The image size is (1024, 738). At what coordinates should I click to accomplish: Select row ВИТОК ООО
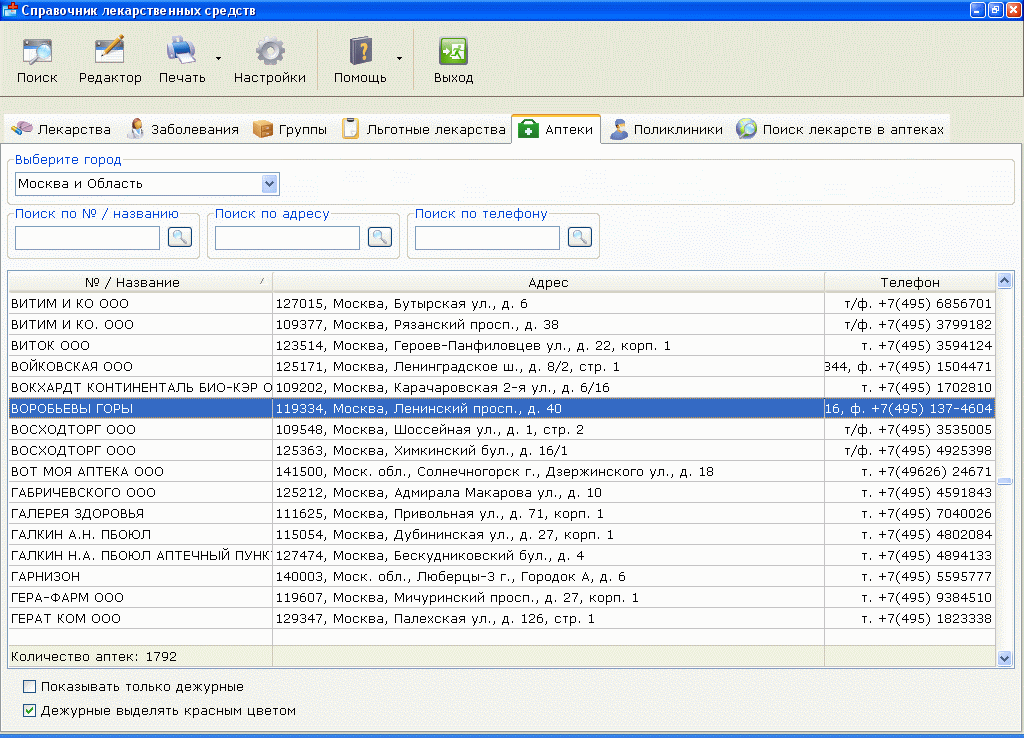[502, 345]
